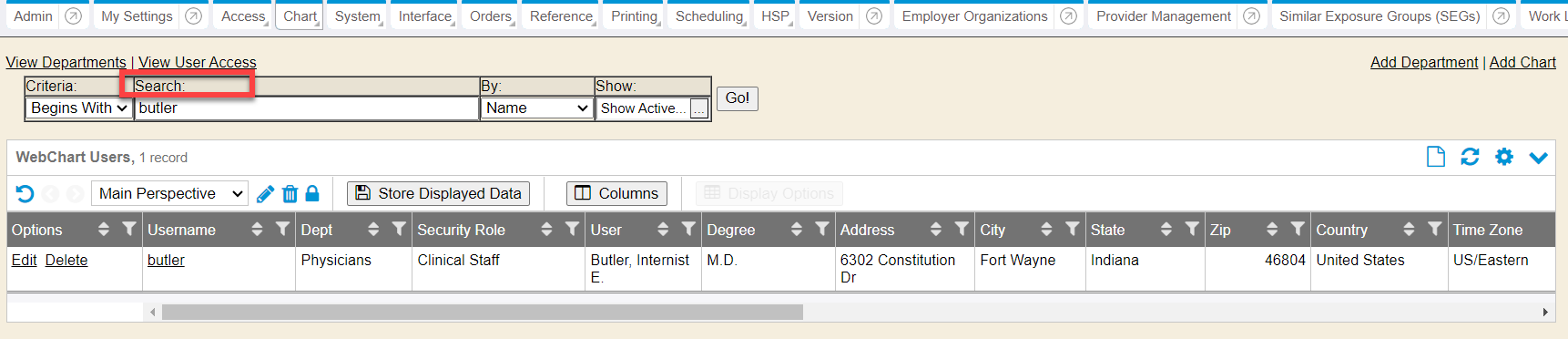Click the horizontal scrollbar under the table
This screenshot has width=1568, height=339.
tap(483, 312)
